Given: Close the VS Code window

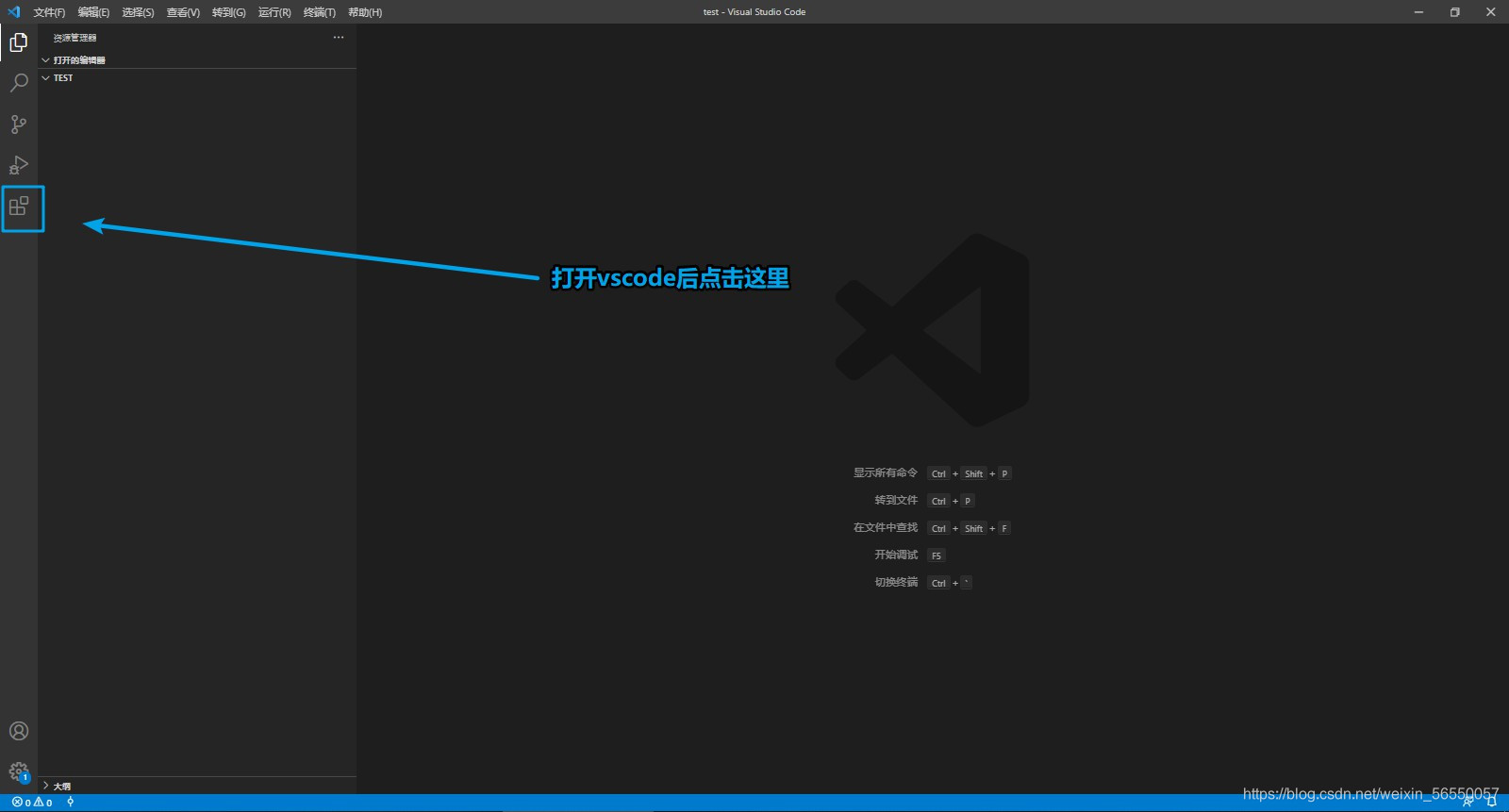Looking at the screenshot, I should pos(1490,12).
